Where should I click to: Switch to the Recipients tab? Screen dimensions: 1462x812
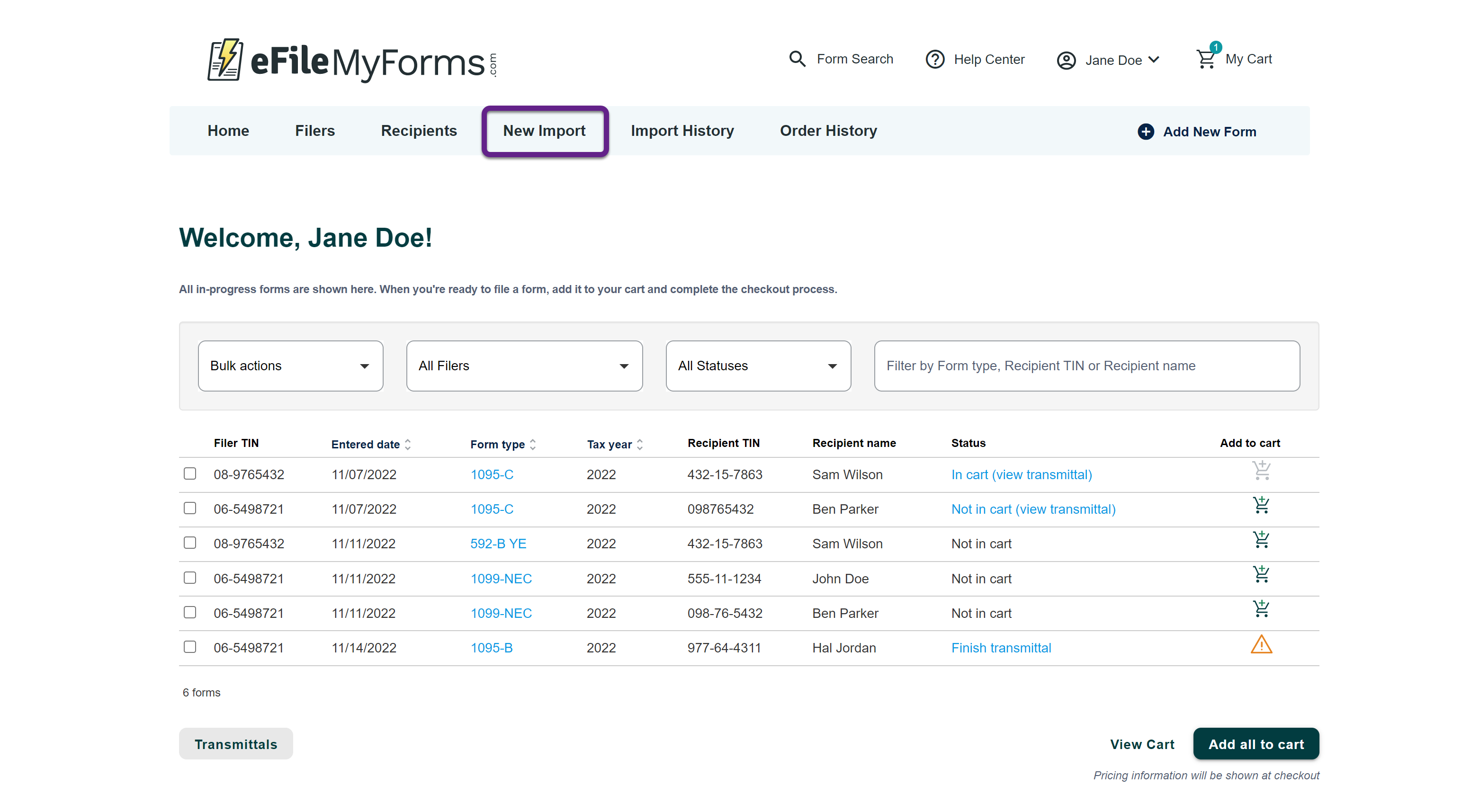click(418, 131)
